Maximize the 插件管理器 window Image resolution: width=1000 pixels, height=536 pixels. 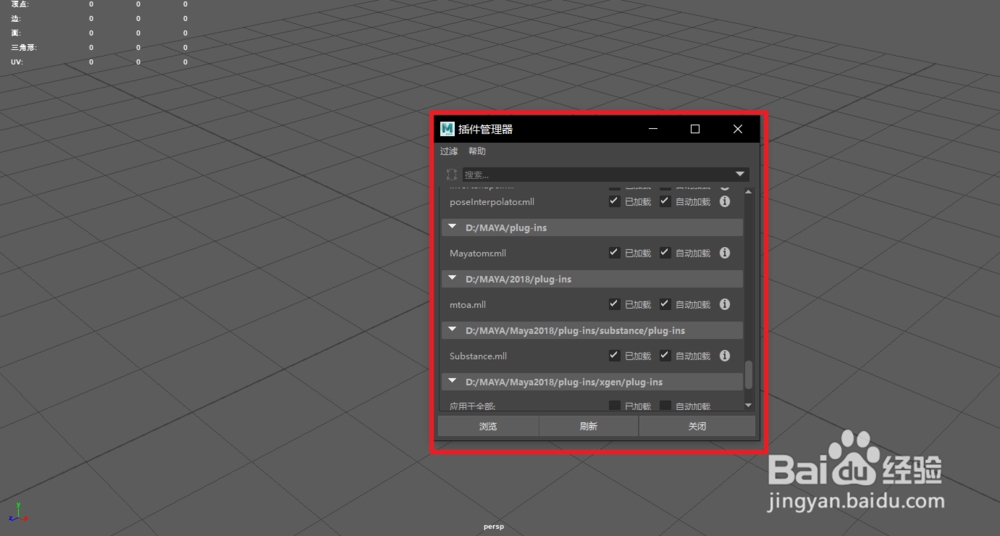695,129
